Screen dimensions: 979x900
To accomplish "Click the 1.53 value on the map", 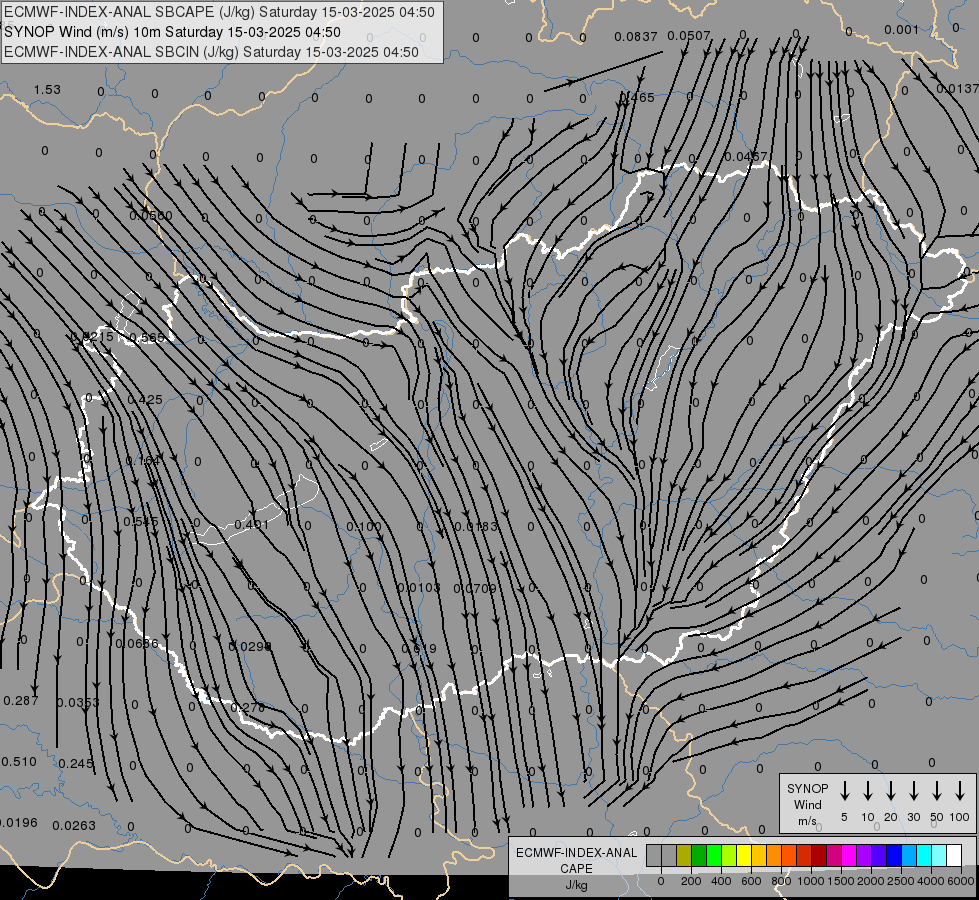I will point(47,89).
